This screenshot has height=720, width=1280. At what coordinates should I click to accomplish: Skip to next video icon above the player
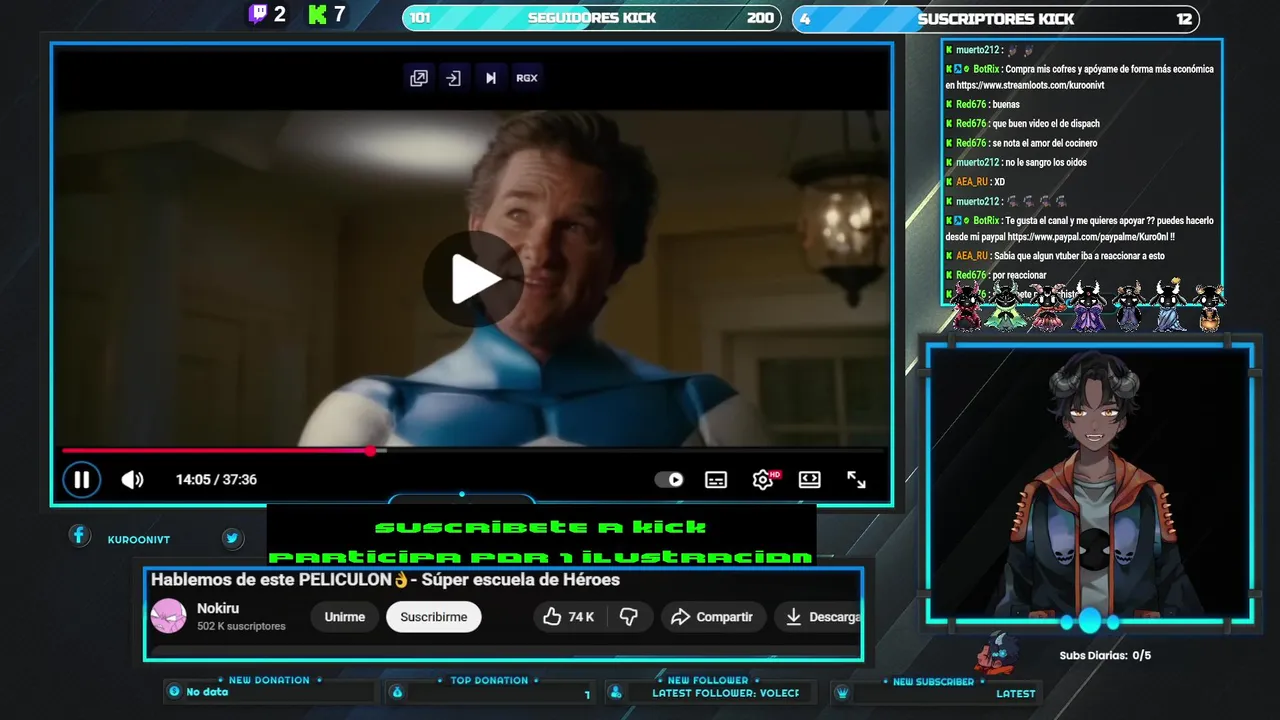coord(490,78)
